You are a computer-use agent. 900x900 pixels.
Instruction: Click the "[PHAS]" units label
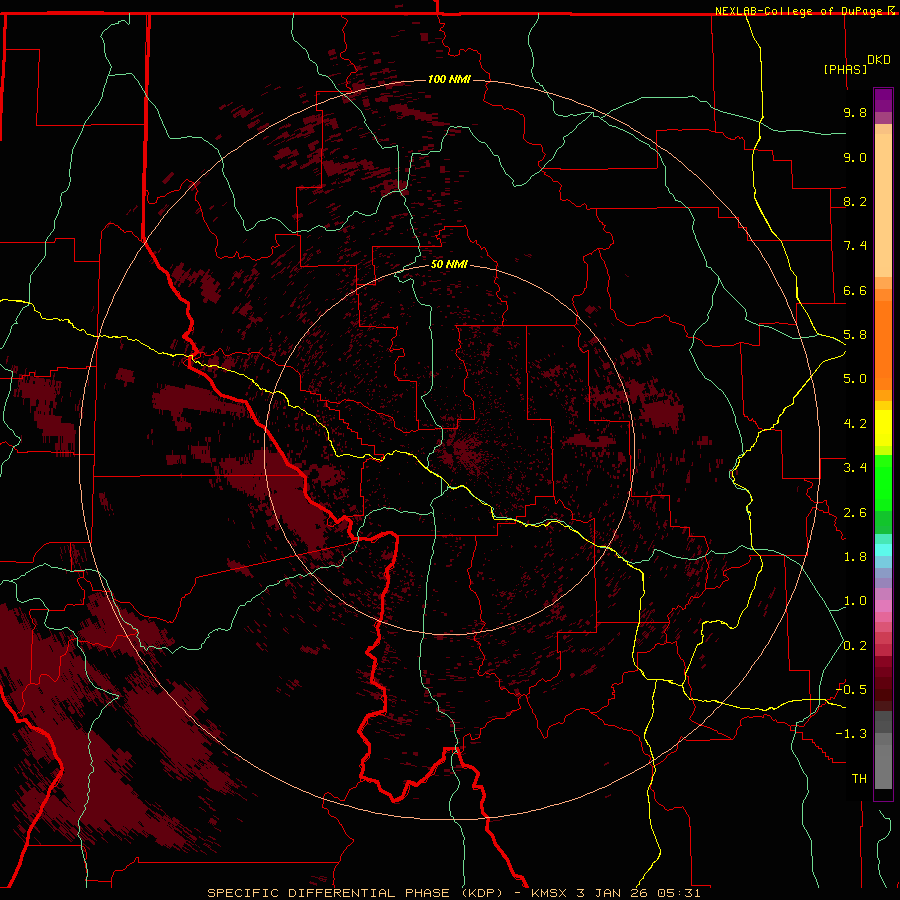(x=845, y=69)
